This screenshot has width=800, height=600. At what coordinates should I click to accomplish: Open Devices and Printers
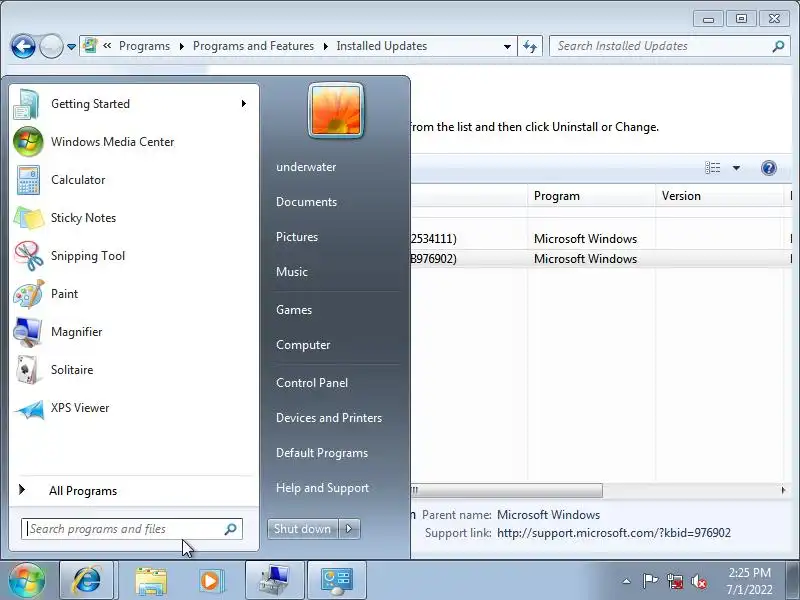329,418
